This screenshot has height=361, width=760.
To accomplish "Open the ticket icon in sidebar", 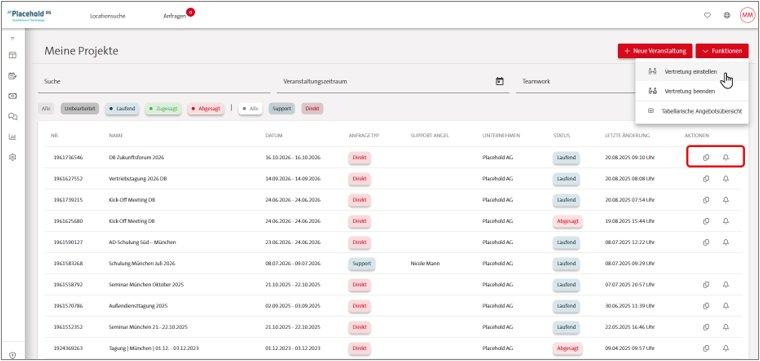I will pos(13,96).
